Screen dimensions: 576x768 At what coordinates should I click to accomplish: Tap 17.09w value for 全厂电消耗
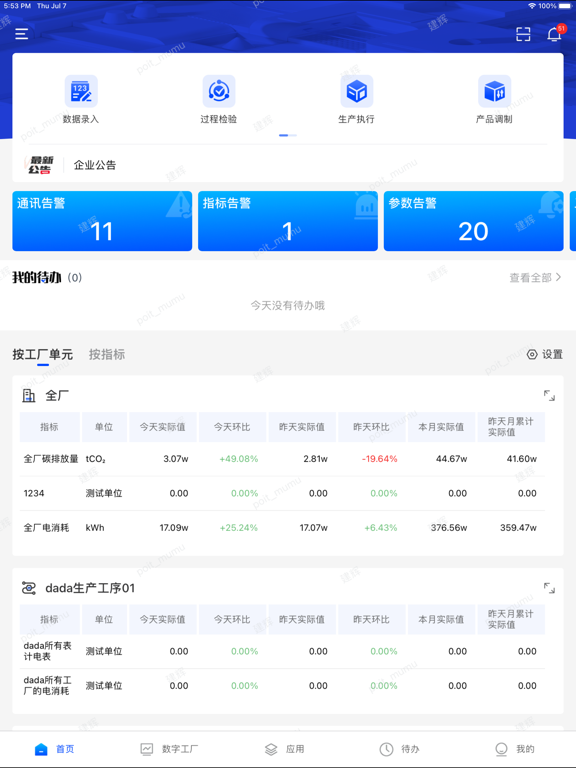[x=174, y=528]
